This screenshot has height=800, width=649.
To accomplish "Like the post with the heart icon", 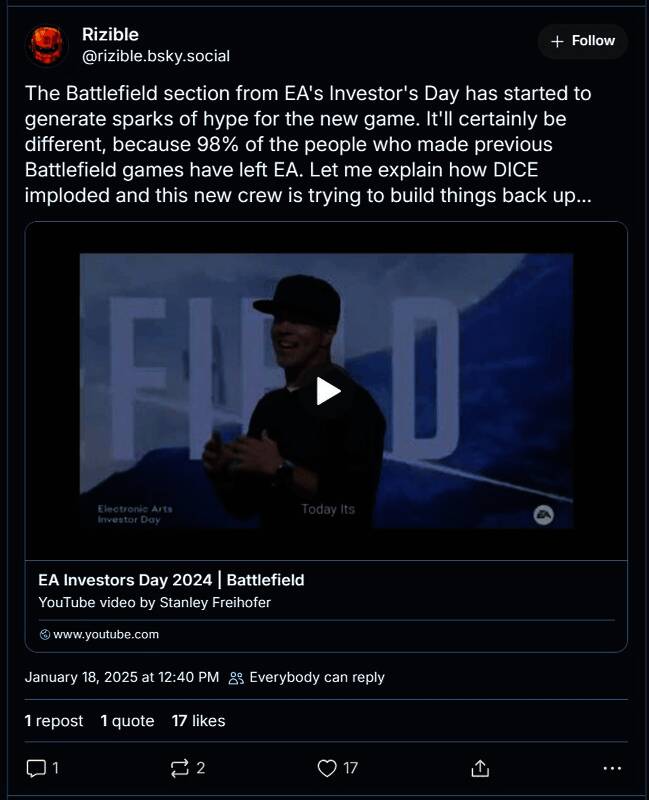I will tap(326, 768).
